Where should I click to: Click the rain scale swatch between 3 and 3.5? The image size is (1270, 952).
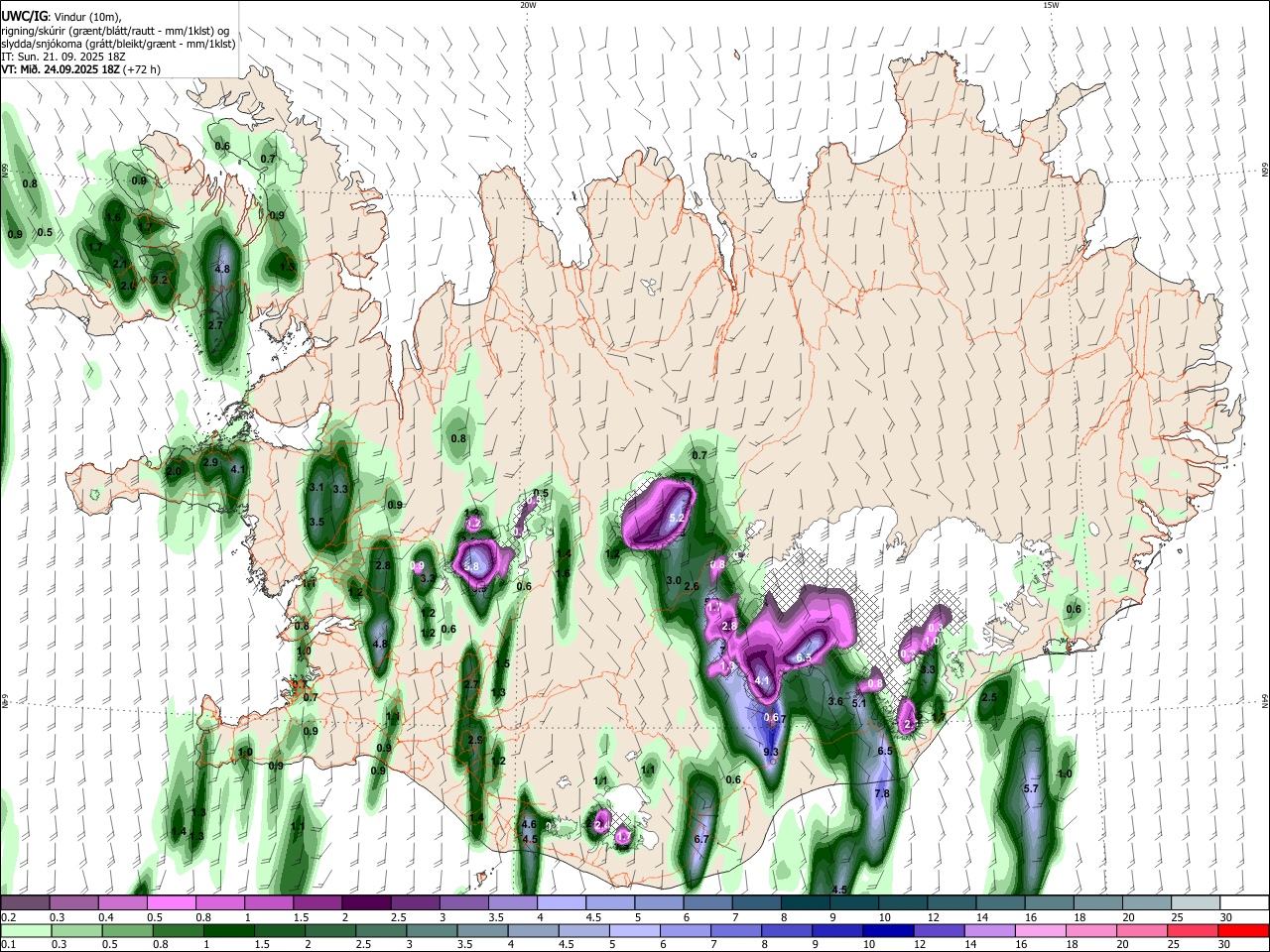432,930
